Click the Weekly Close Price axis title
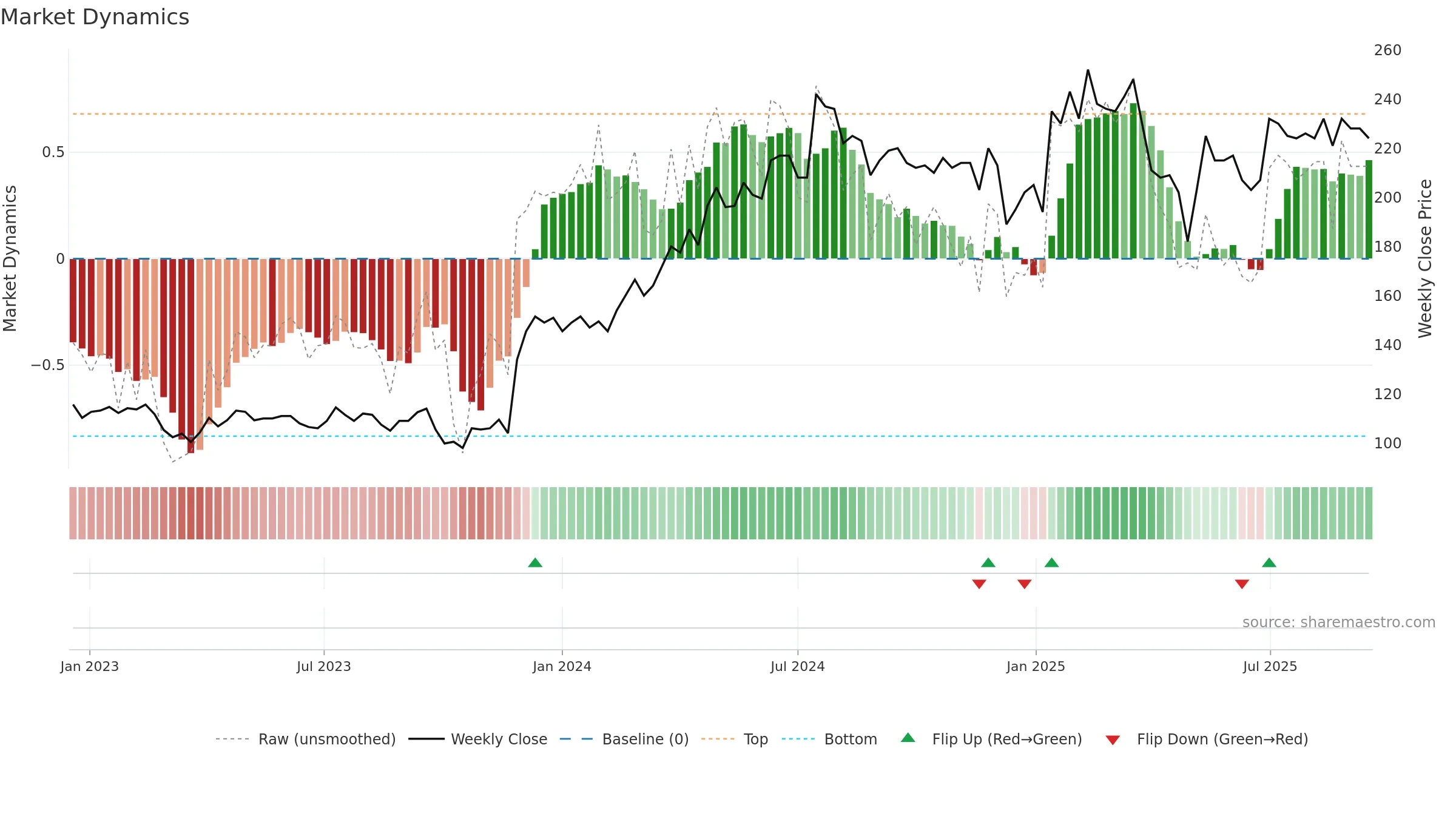 tap(1425, 258)
